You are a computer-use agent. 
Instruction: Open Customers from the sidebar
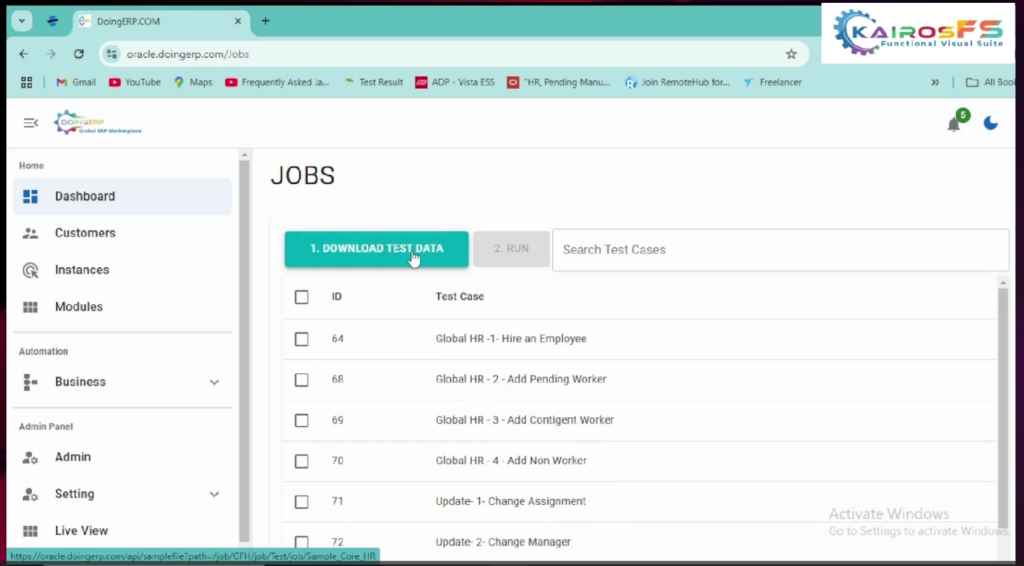pyautogui.click(x=85, y=233)
